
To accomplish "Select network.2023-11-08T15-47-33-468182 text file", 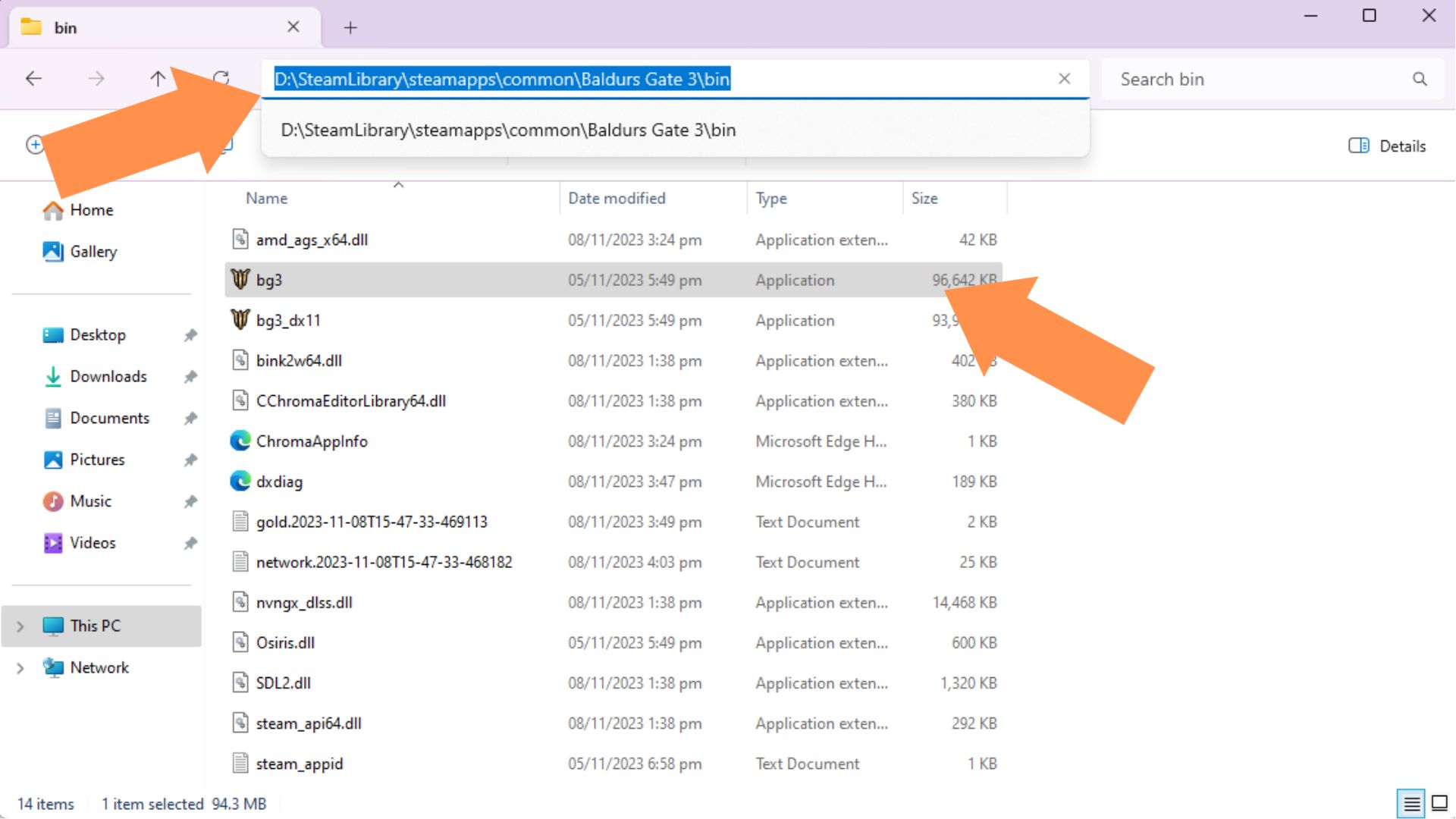I will pos(613,562).
